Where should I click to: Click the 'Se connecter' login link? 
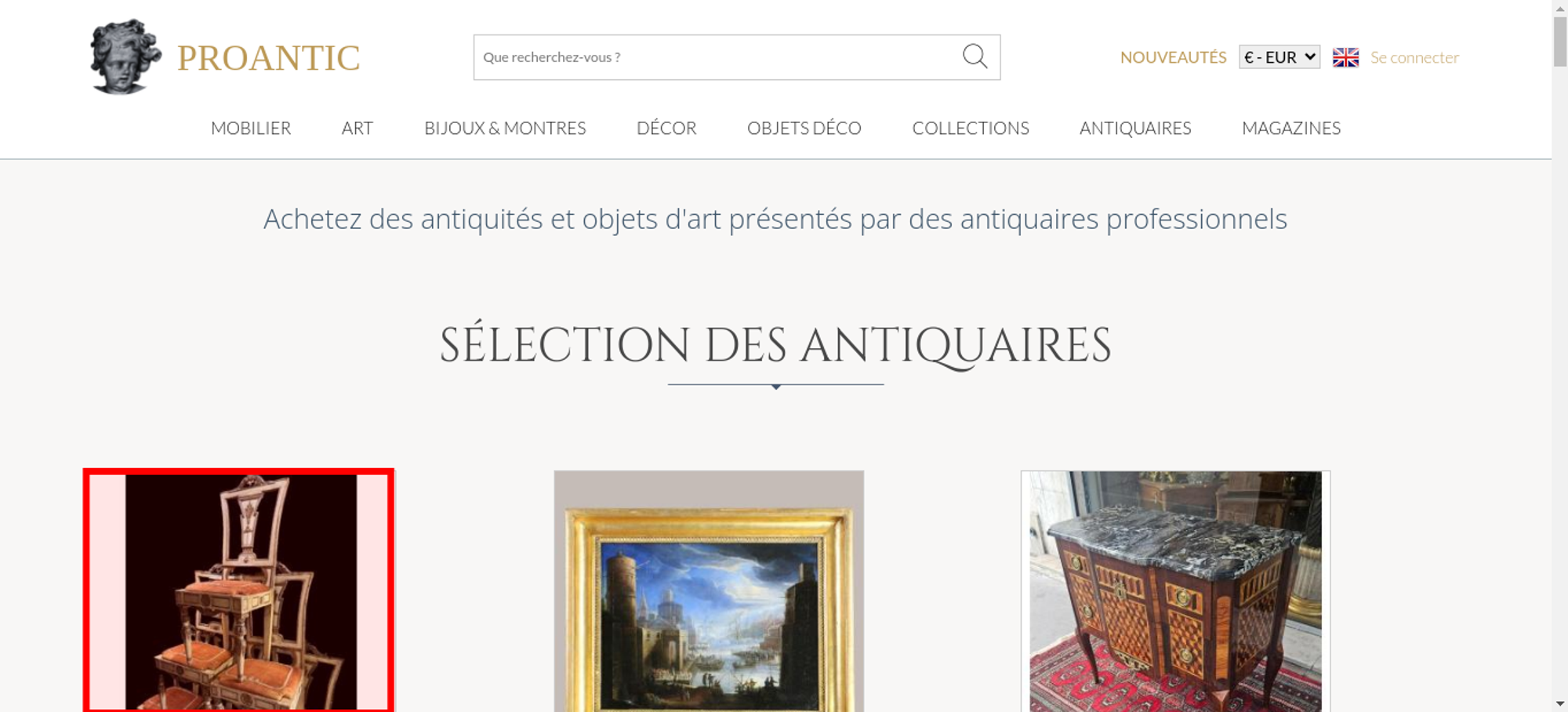tap(1414, 57)
